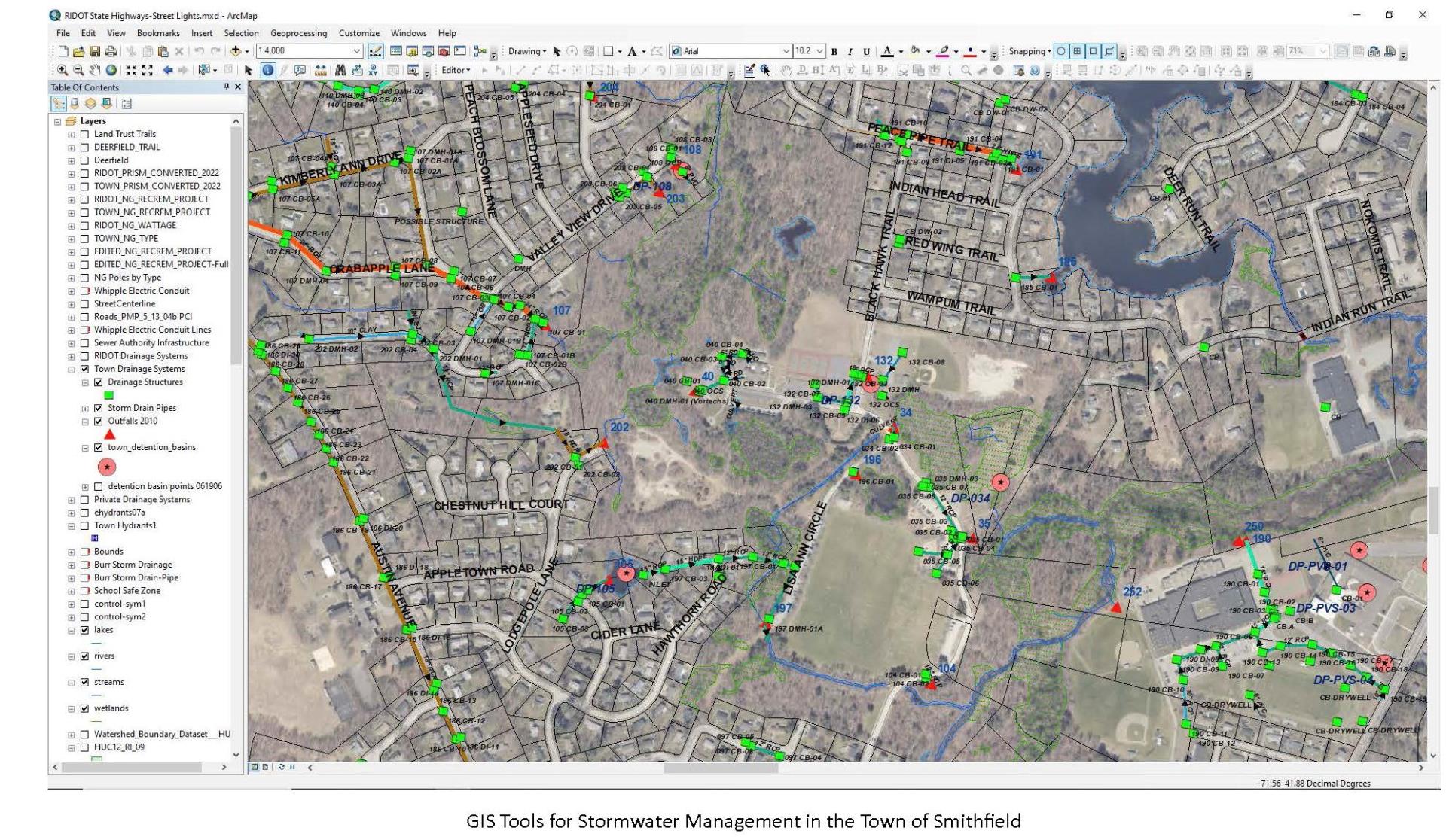Click the Measure ruler tool
This screenshot has height=840, width=1446.
(x=321, y=71)
